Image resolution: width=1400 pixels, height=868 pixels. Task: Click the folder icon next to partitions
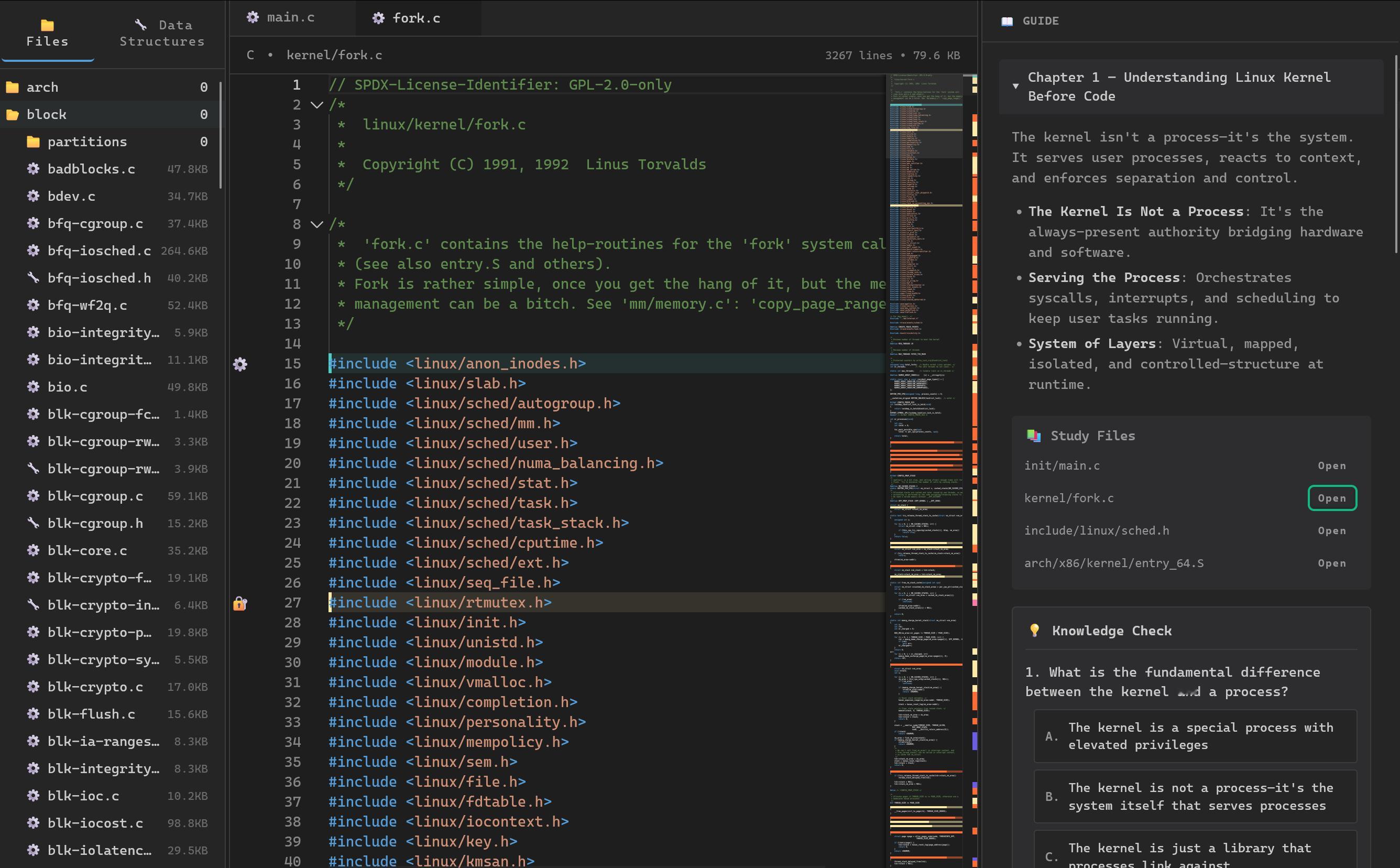pyautogui.click(x=34, y=141)
